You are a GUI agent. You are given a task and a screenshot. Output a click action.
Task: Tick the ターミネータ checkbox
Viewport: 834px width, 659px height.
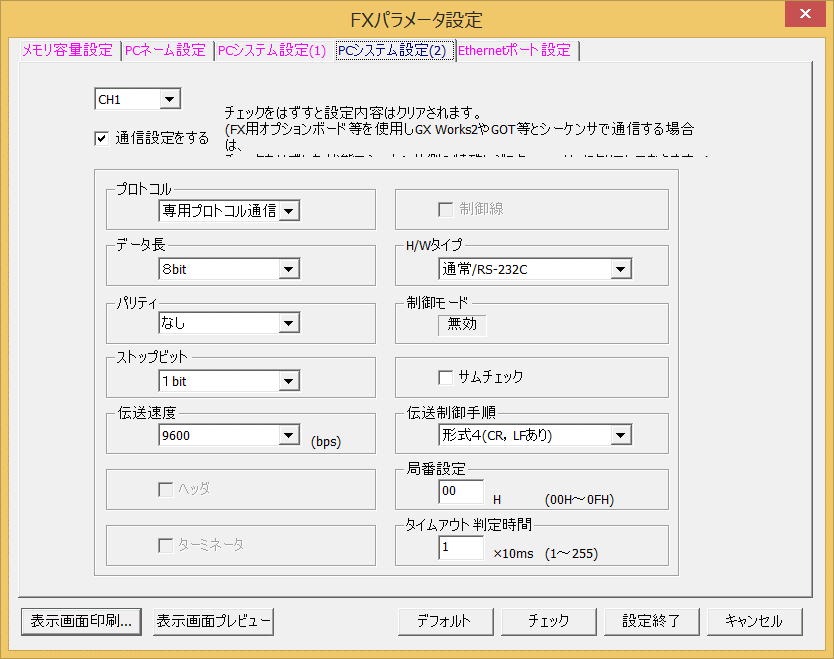[x=166, y=545]
